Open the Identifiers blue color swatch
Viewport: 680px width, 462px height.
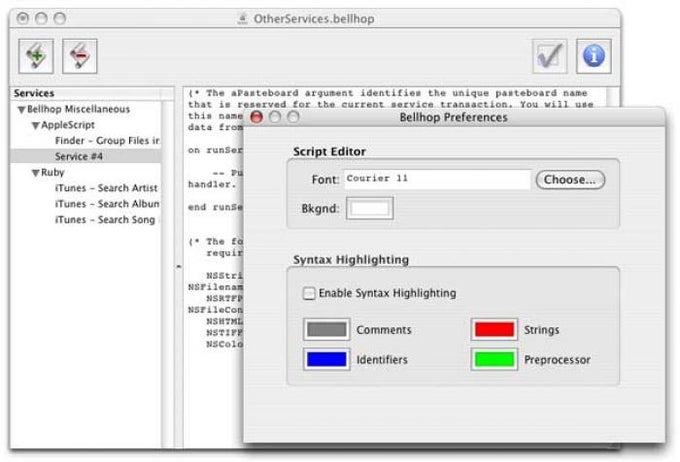coord(327,359)
